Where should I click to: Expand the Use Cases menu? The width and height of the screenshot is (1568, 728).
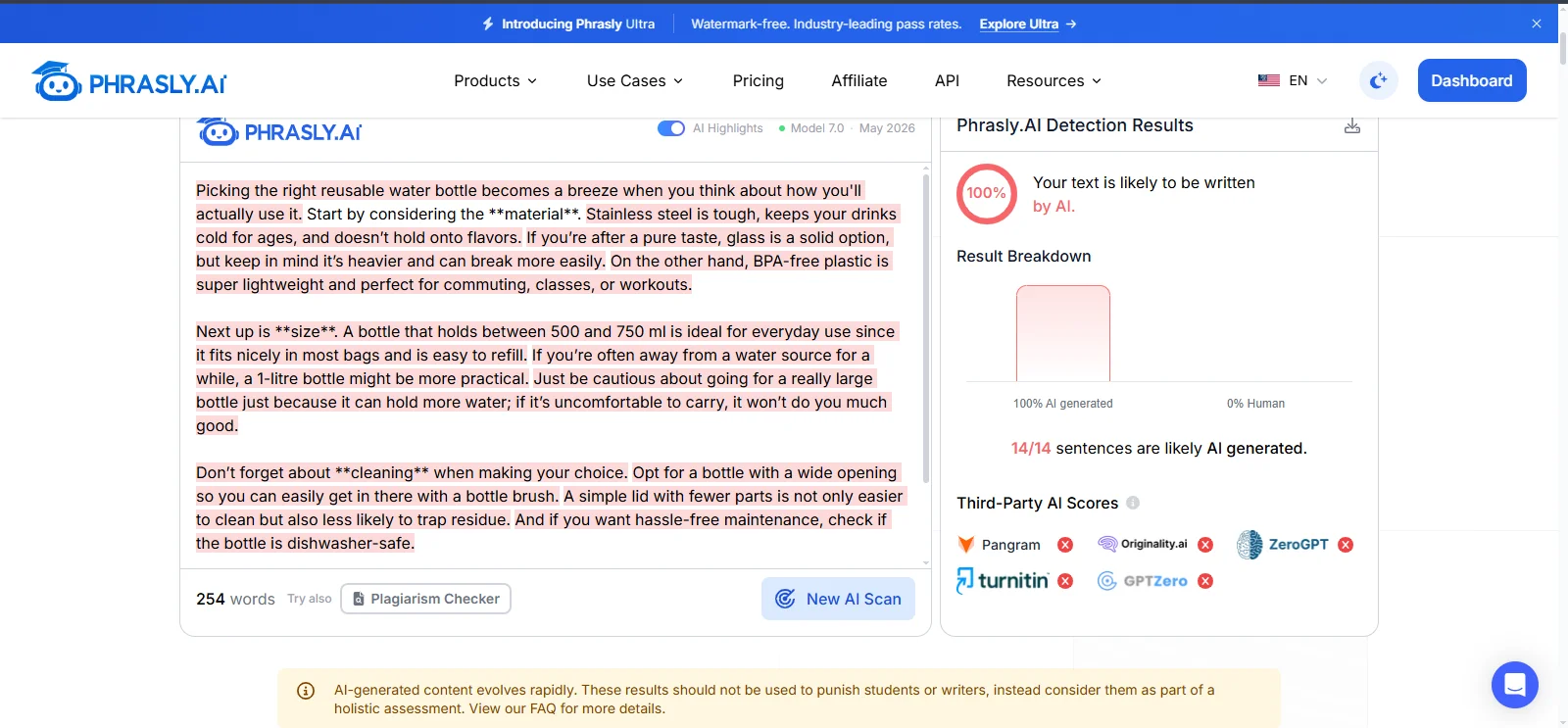coord(635,81)
